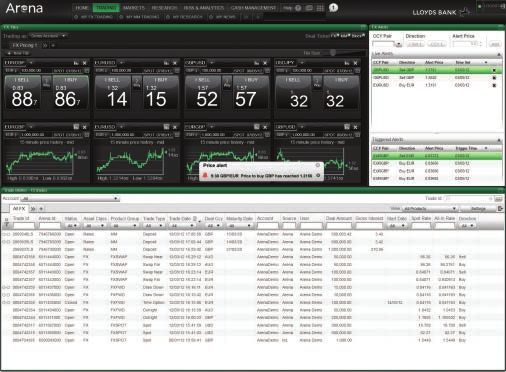Image resolution: width=506 pixels, height=372 pixels.
Task: Delete the first GBP/USD live alert
Action: pyautogui.click(x=494, y=70)
